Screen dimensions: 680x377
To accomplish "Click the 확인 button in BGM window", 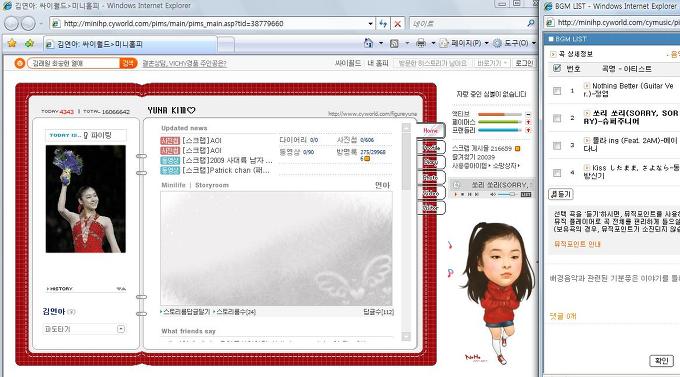I will click(661, 361).
